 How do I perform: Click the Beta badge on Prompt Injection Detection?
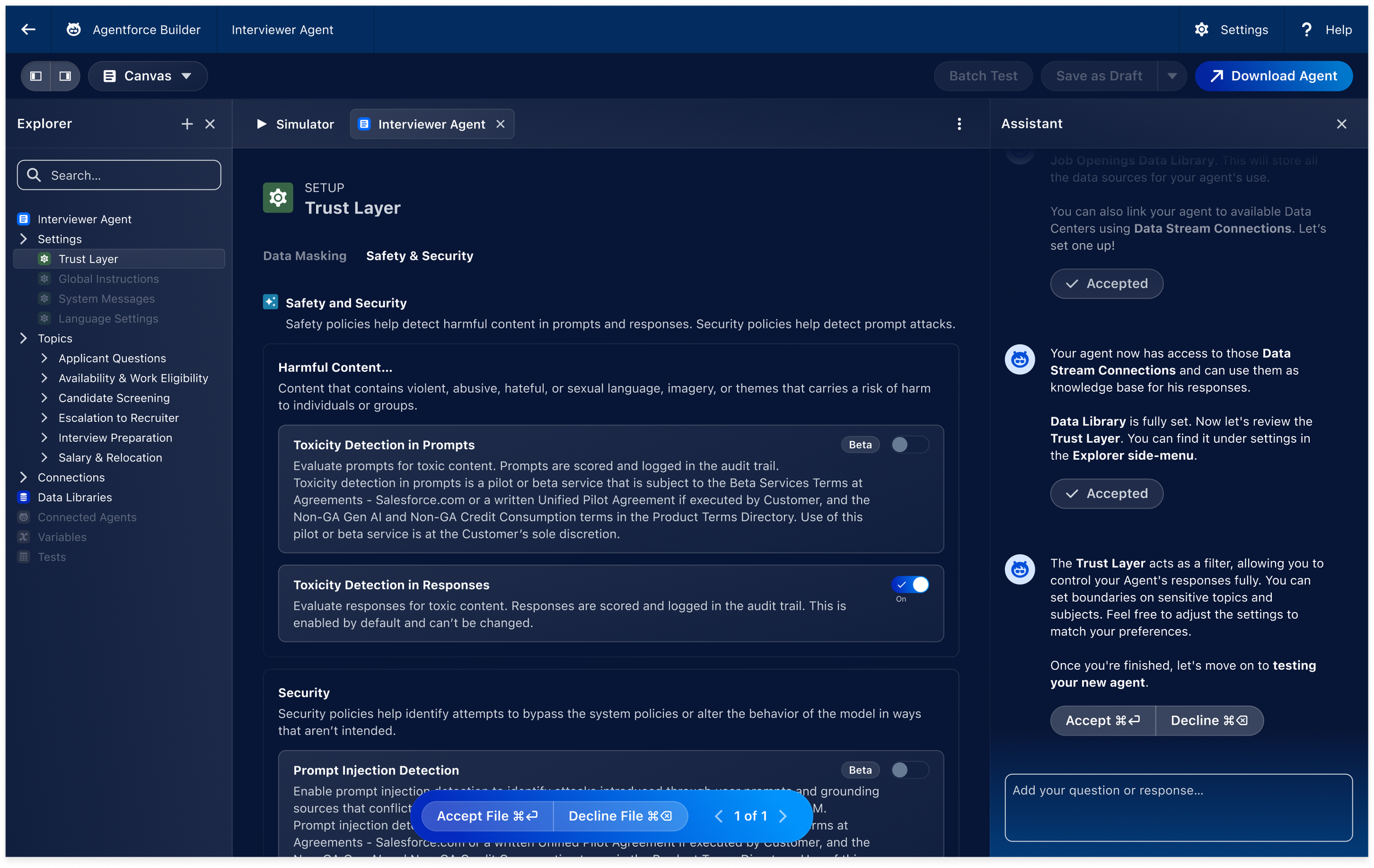click(x=860, y=770)
